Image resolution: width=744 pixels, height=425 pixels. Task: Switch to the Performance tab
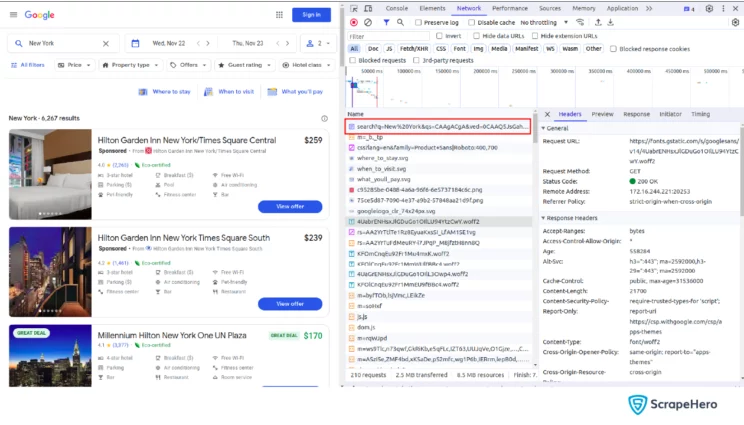(510, 9)
